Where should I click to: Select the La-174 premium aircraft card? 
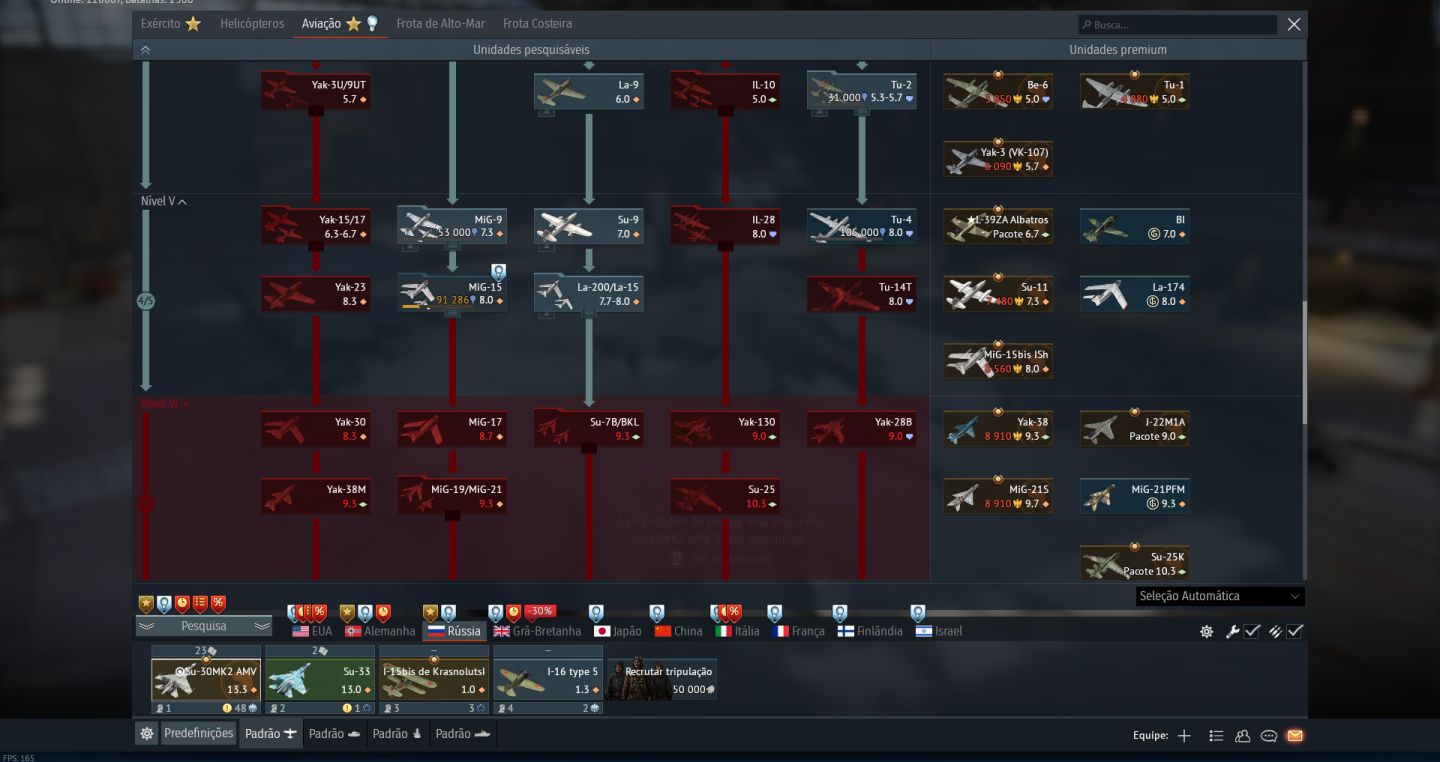tap(1135, 294)
